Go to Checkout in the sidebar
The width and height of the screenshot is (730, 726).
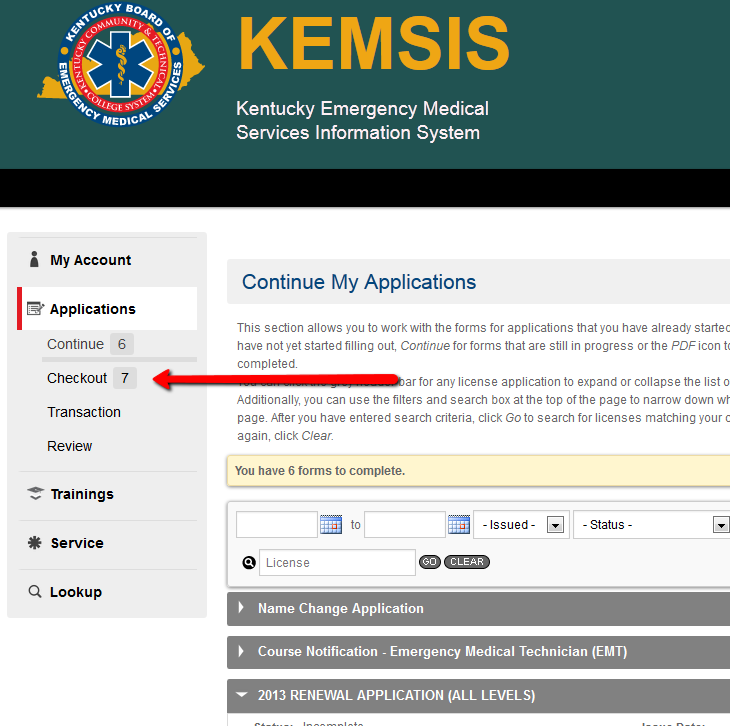(x=77, y=378)
